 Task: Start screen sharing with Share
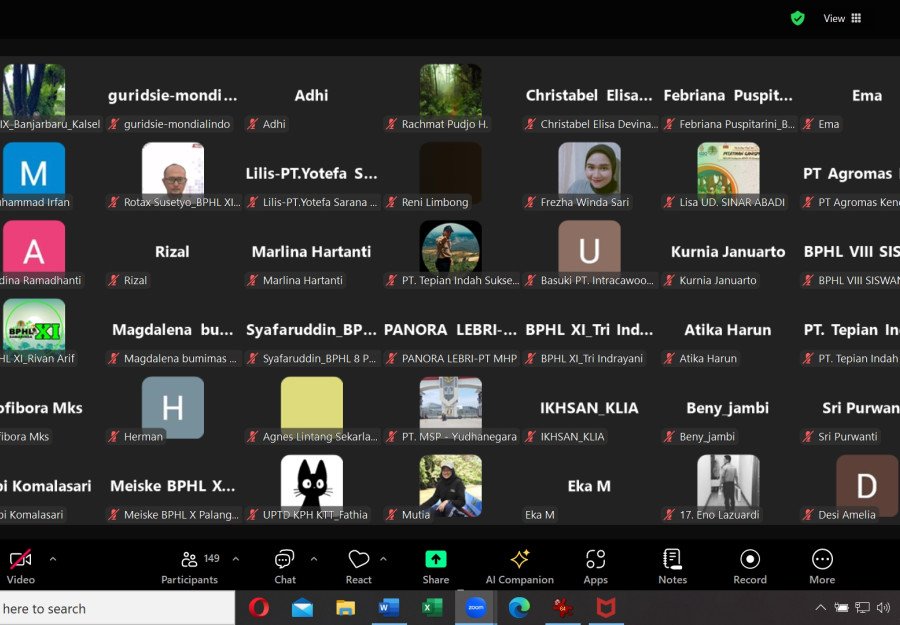pos(435,566)
